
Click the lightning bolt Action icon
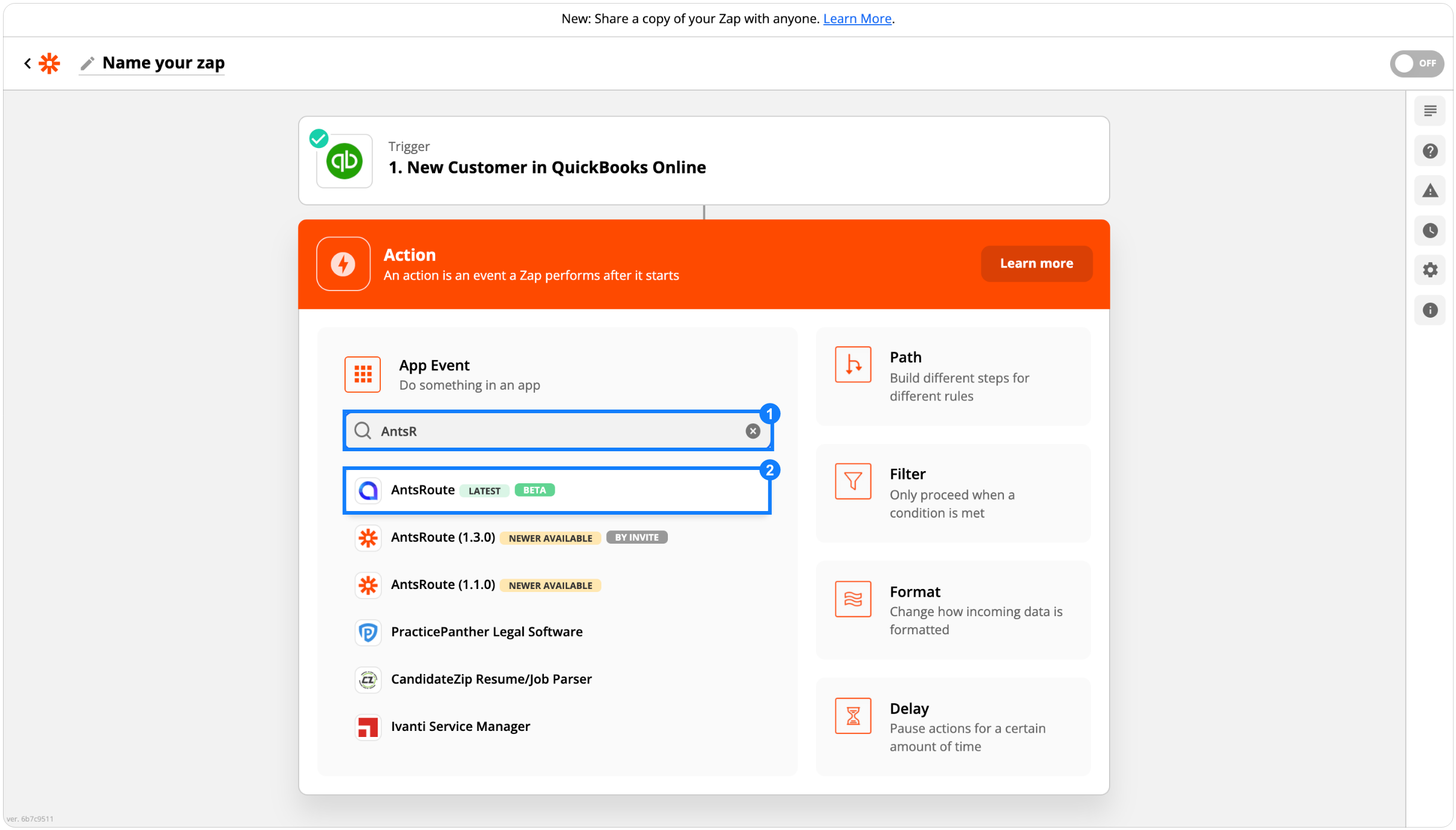click(343, 264)
